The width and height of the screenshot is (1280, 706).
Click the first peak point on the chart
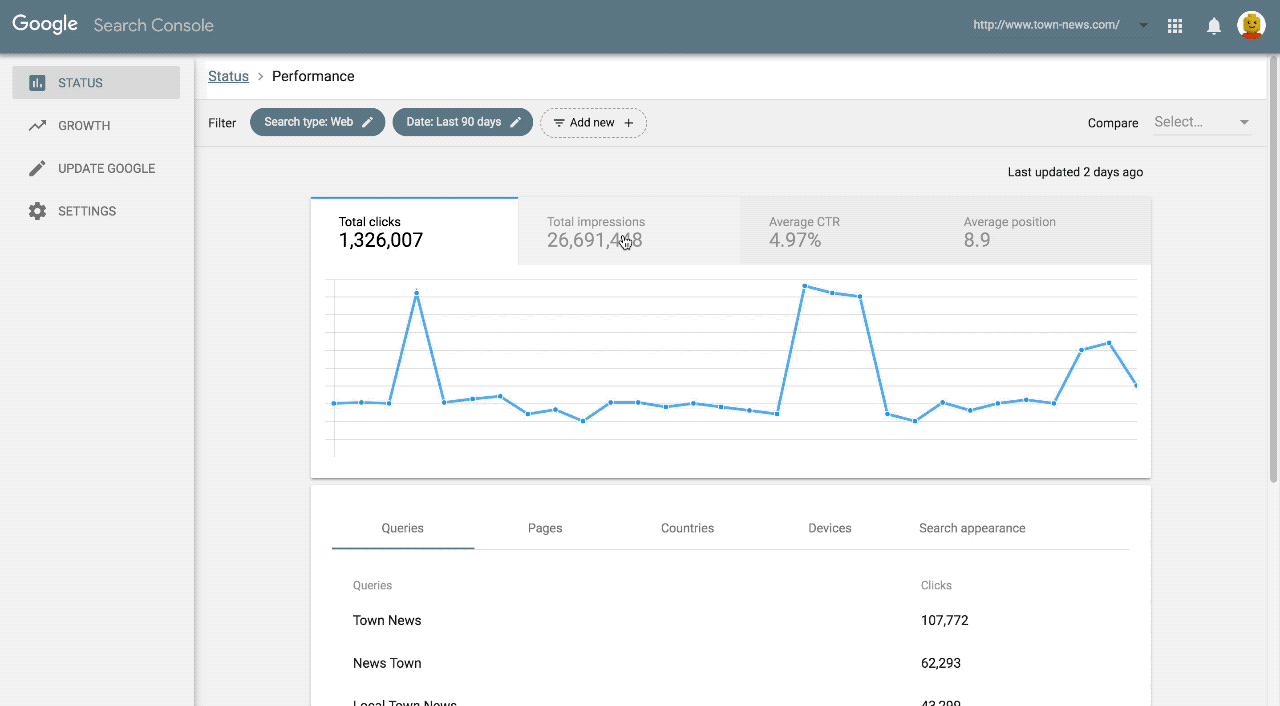click(416, 293)
